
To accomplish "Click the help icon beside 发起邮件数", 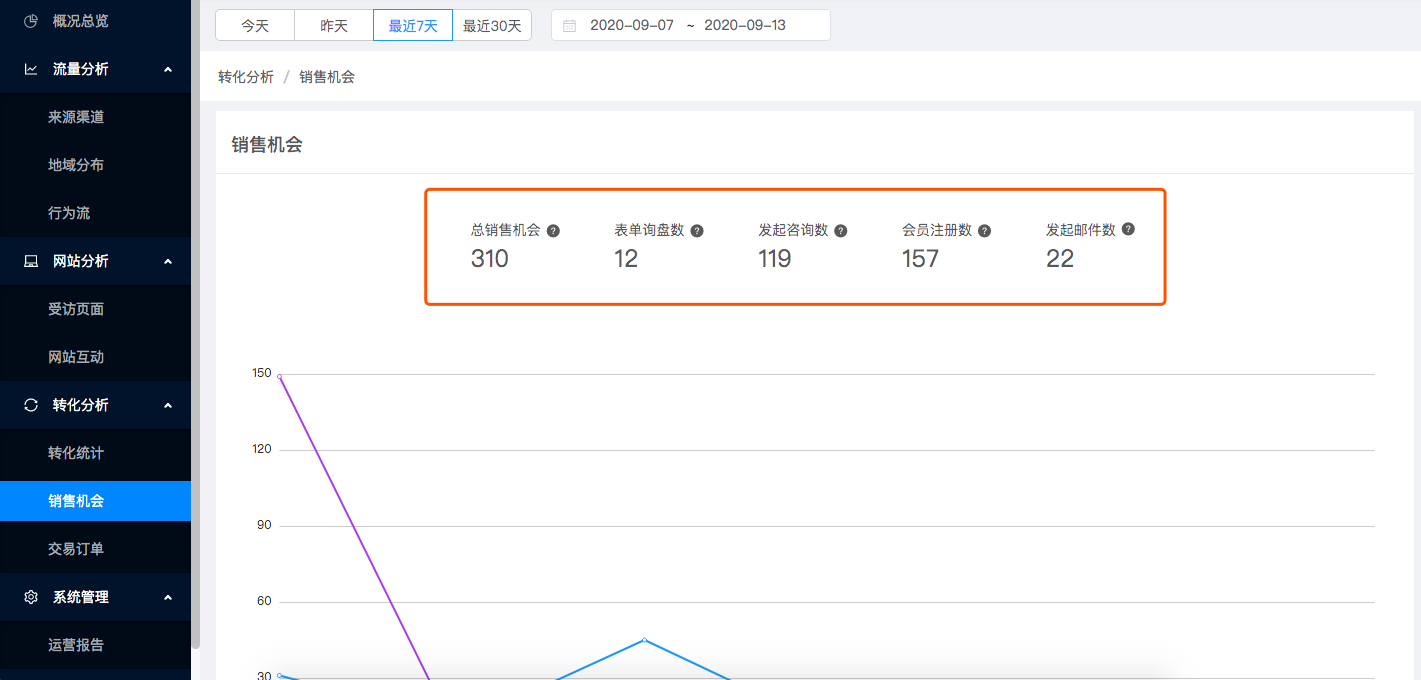I will (1128, 229).
